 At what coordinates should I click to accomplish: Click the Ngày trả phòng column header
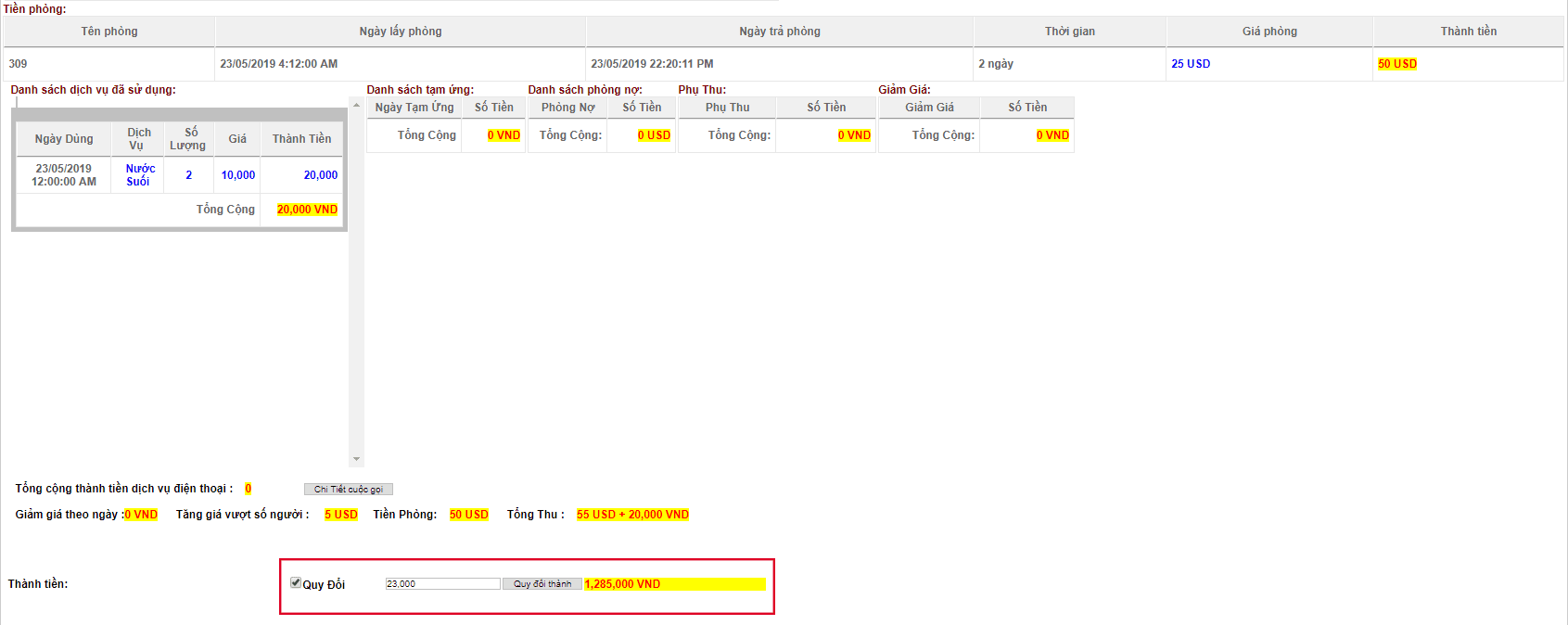780,32
